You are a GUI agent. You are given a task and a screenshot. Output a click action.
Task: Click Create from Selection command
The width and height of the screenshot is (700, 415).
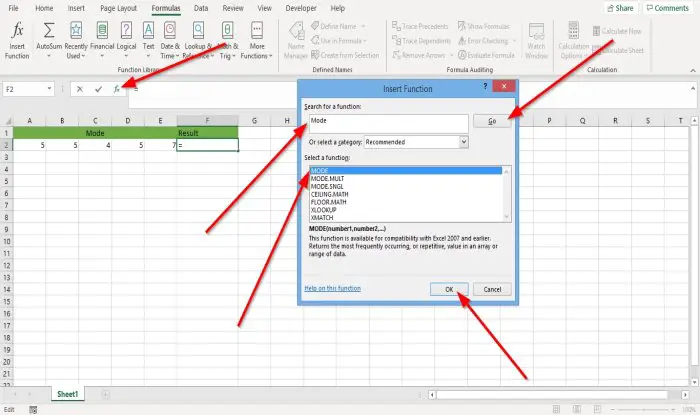345,55
